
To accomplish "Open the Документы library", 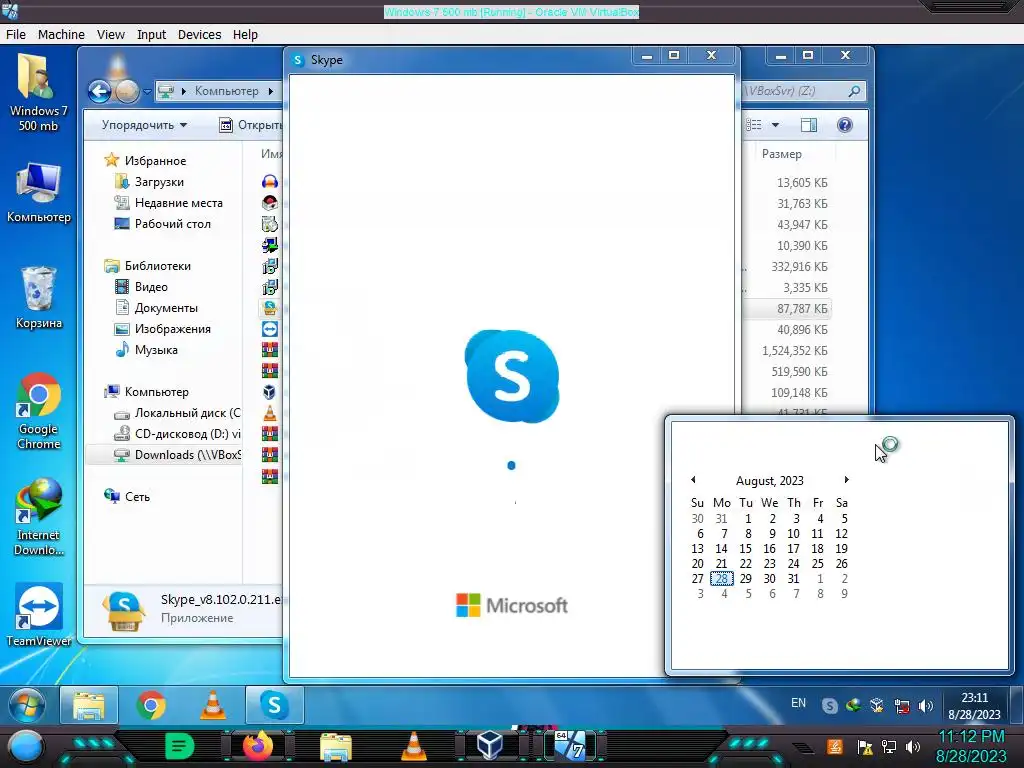I will (166, 308).
